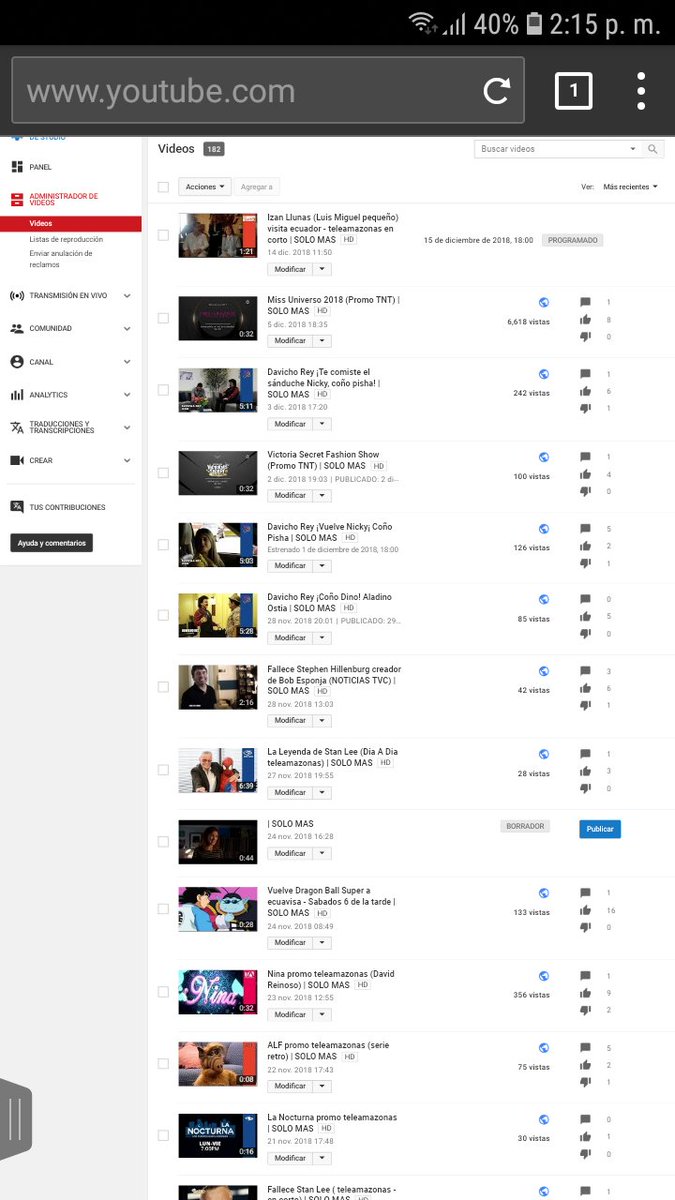Open Tus contribuciones sidebar item
The width and height of the screenshot is (675, 1200).
[67, 507]
